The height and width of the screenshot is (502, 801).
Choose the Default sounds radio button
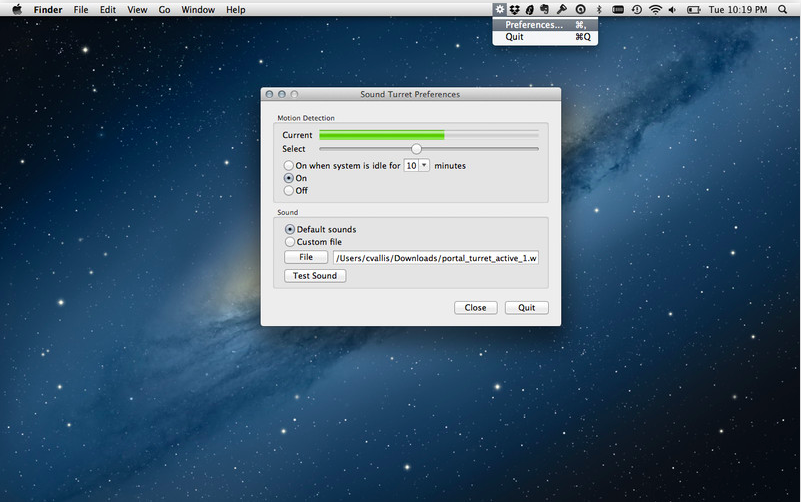pyautogui.click(x=290, y=230)
